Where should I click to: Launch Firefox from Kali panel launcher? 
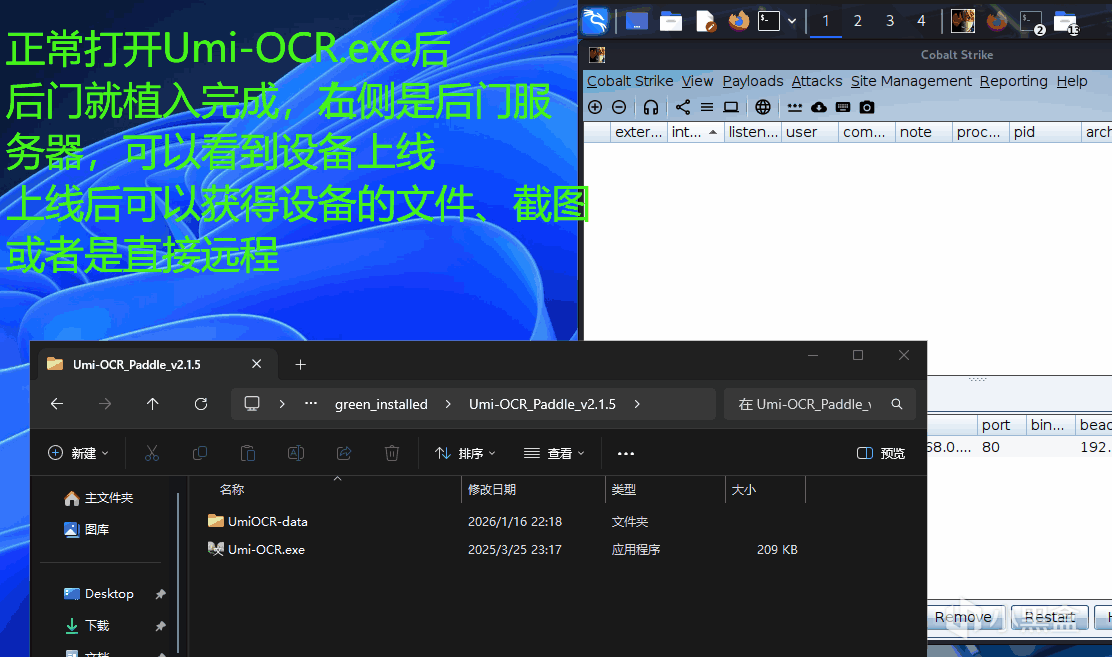[x=738, y=21]
